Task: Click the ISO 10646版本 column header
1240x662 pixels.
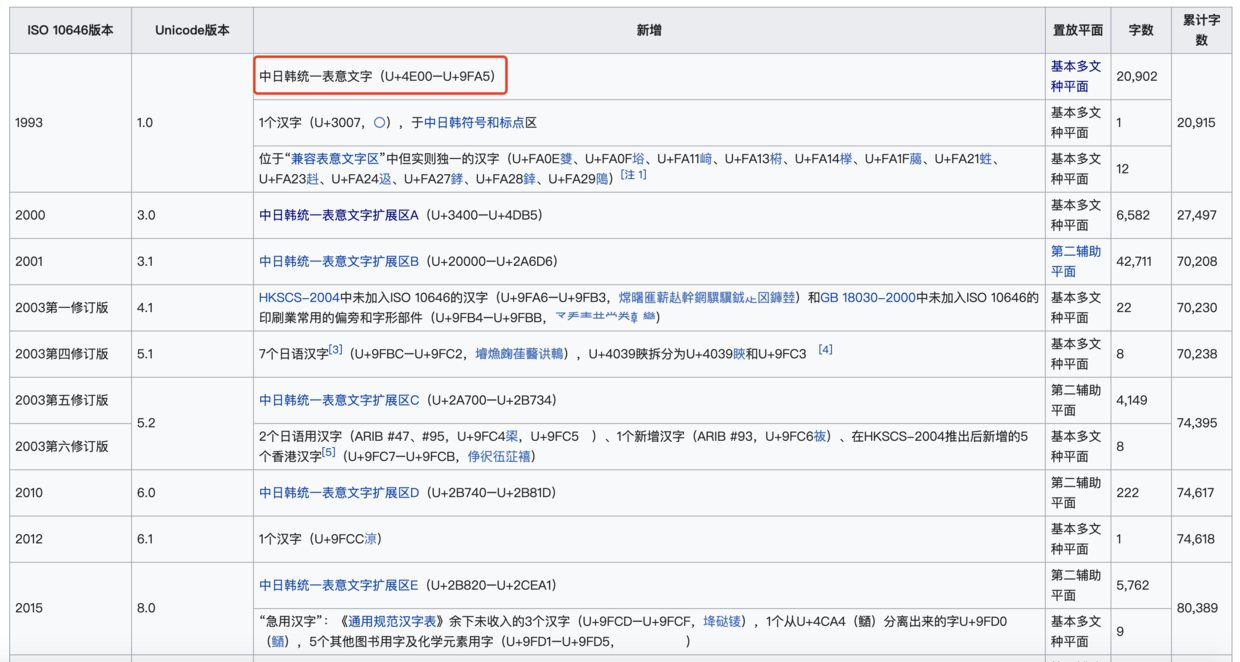Action: (70, 30)
